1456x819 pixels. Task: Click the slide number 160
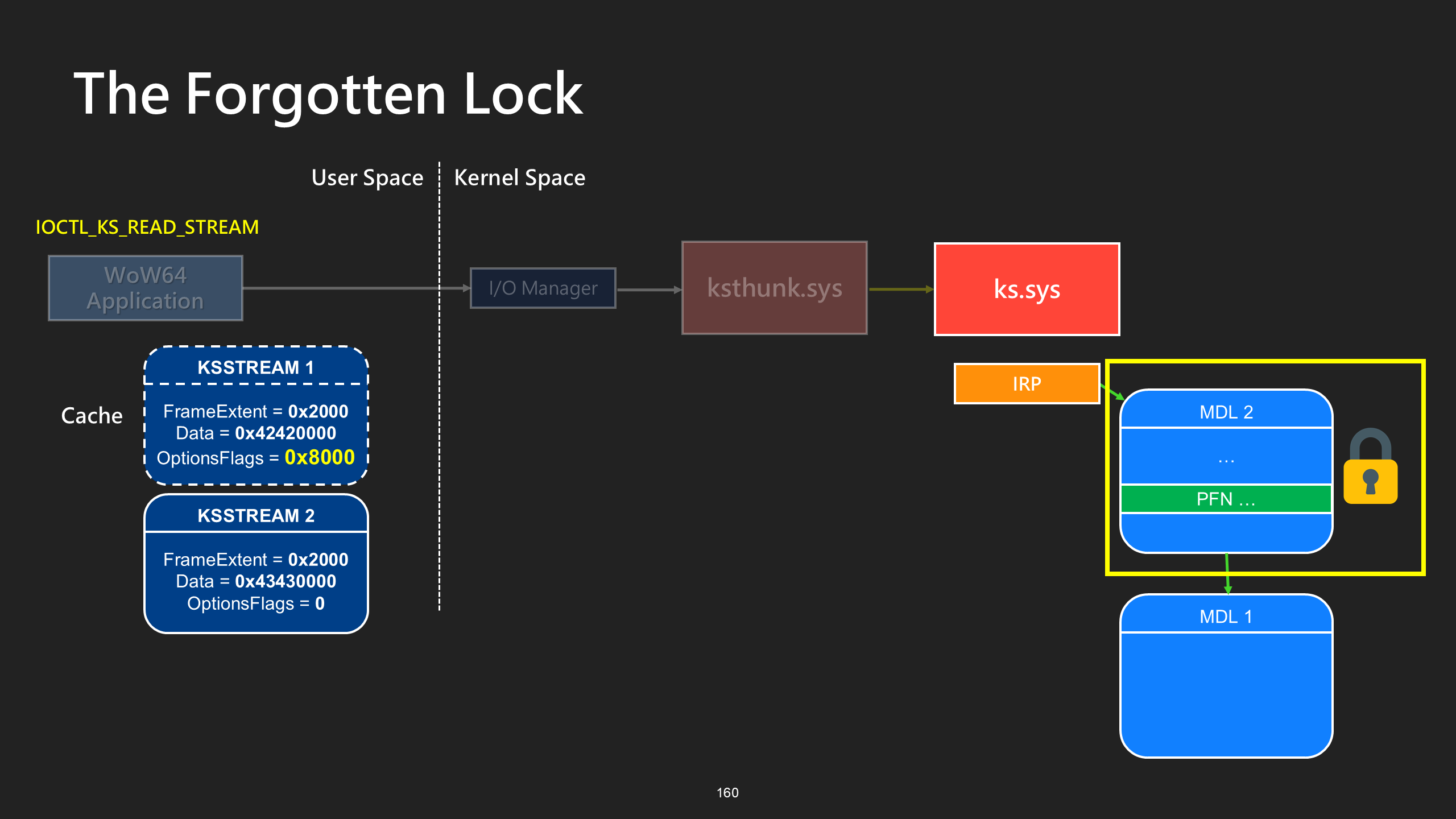[727, 792]
